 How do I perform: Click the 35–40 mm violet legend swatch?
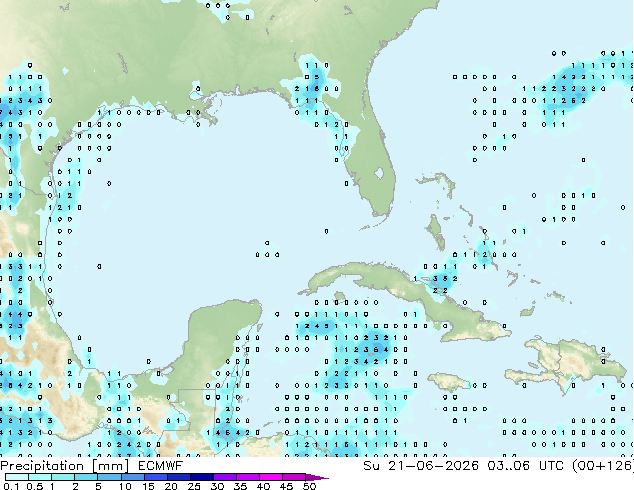click(247, 477)
